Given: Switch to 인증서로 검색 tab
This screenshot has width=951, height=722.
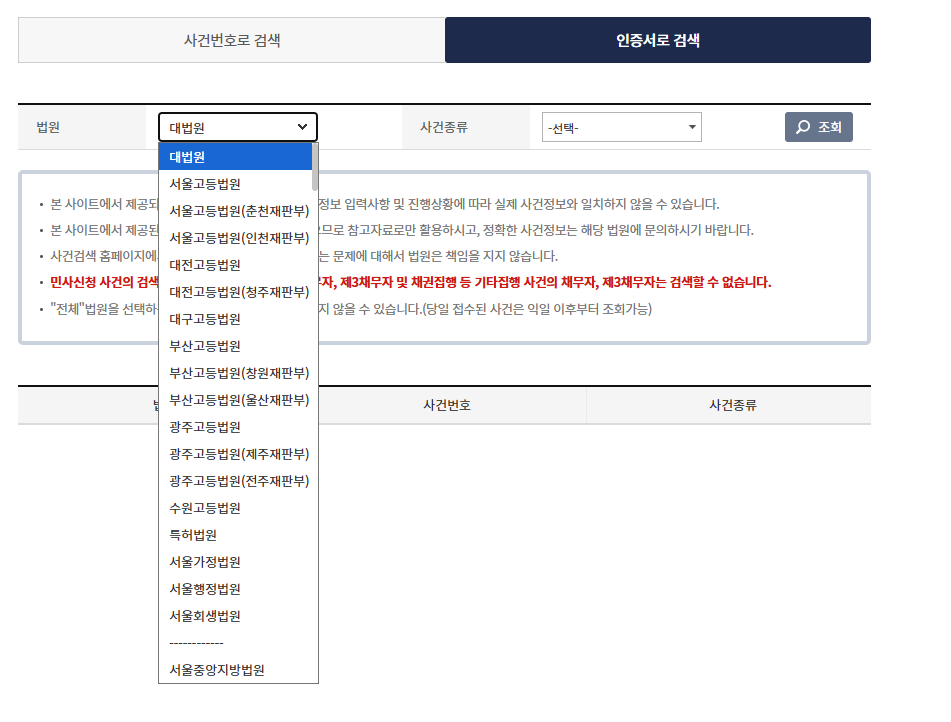Looking at the screenshot, I should point(658,40).
